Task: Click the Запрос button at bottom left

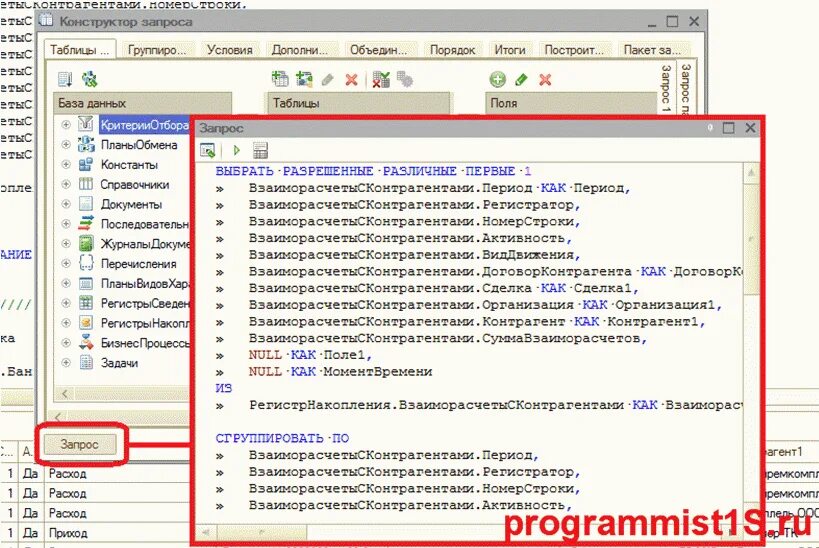Action: coord(79,444)
